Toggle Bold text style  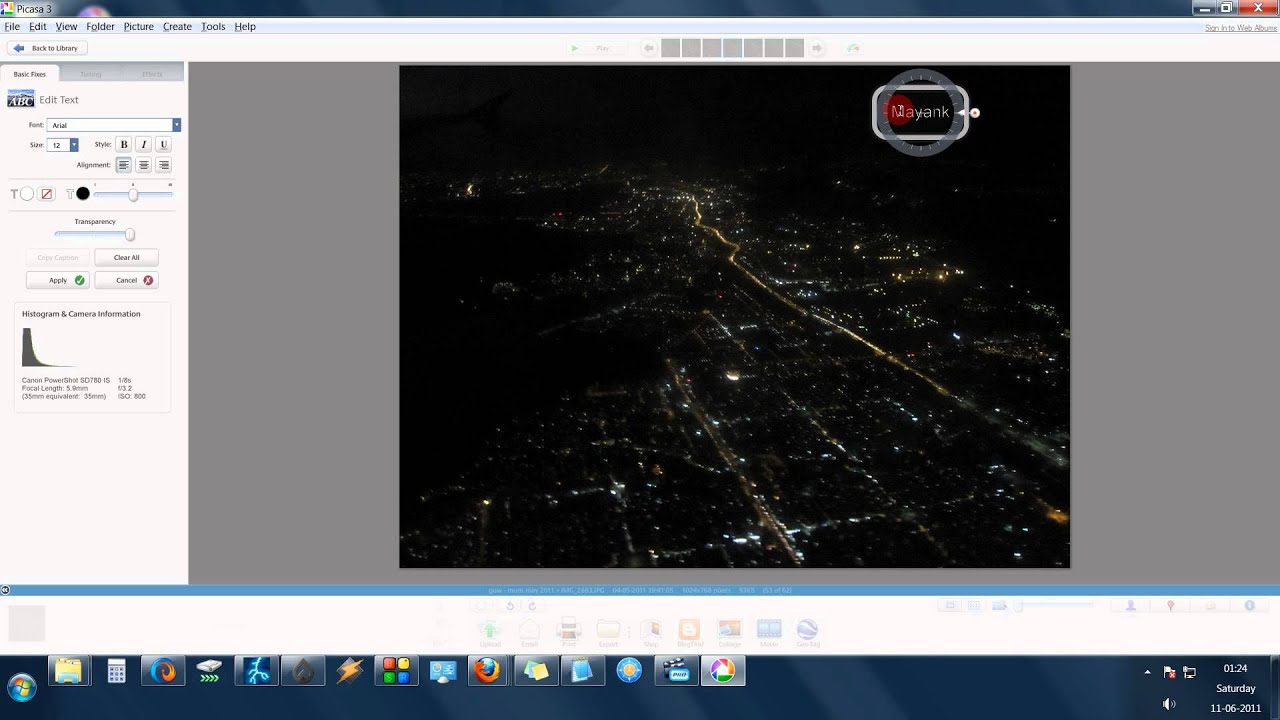(x=123, y=144)
